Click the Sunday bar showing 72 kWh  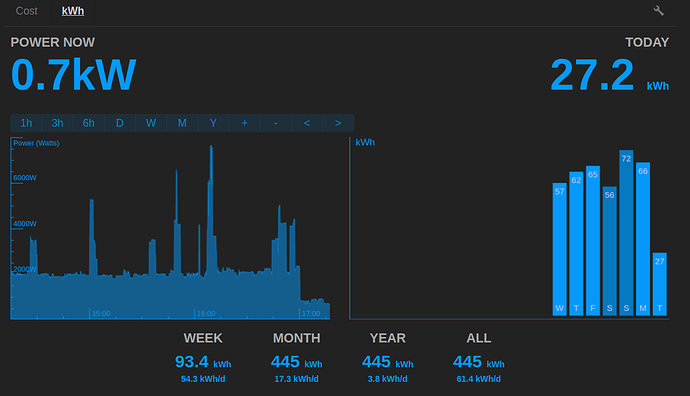click(626, 233)
